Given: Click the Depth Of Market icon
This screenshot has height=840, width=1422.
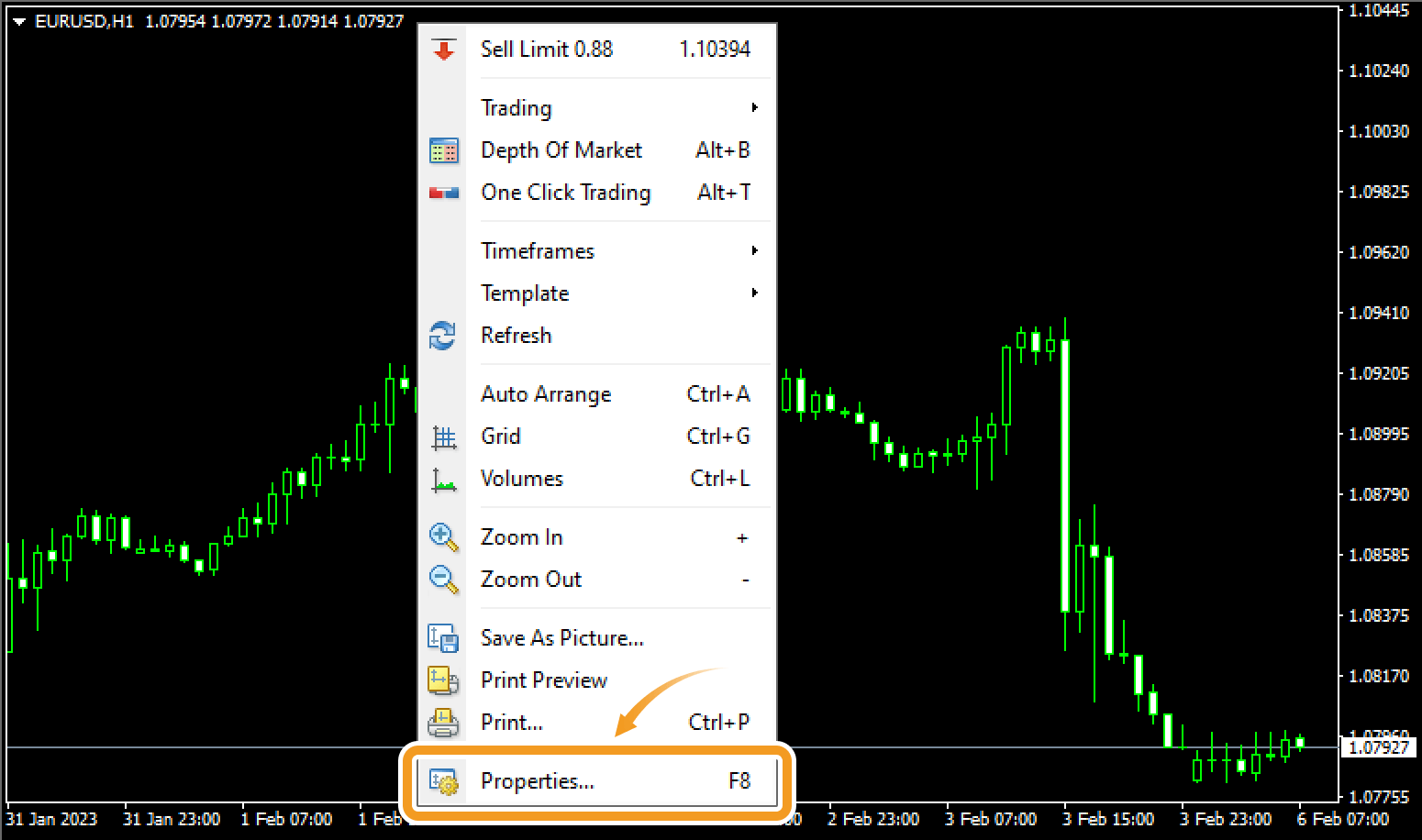Looking at the screenshot, I should pos(444,150).
